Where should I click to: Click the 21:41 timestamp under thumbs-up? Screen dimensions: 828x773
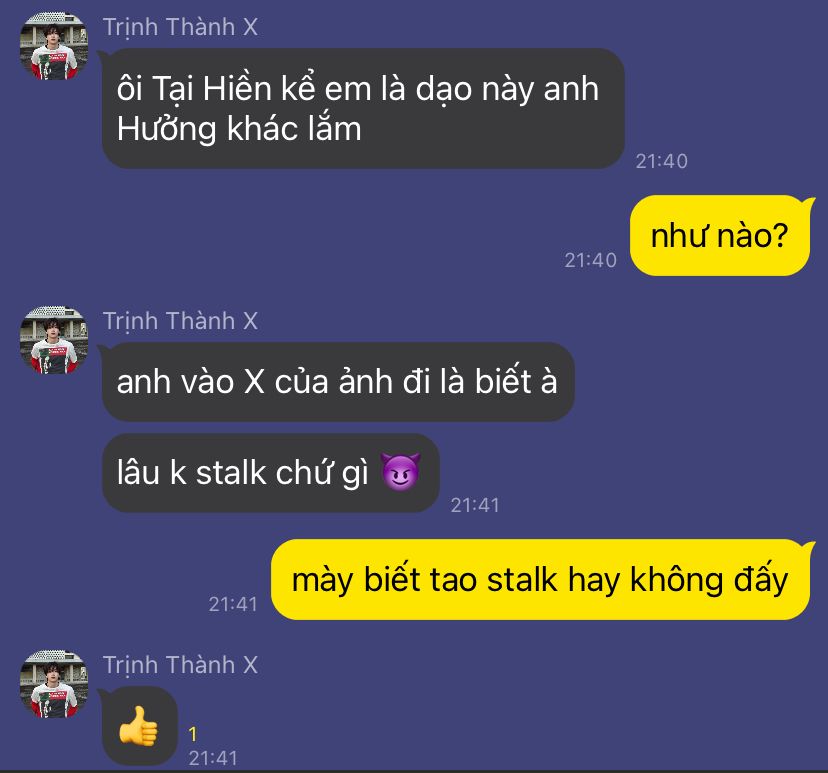pos(213,758)
